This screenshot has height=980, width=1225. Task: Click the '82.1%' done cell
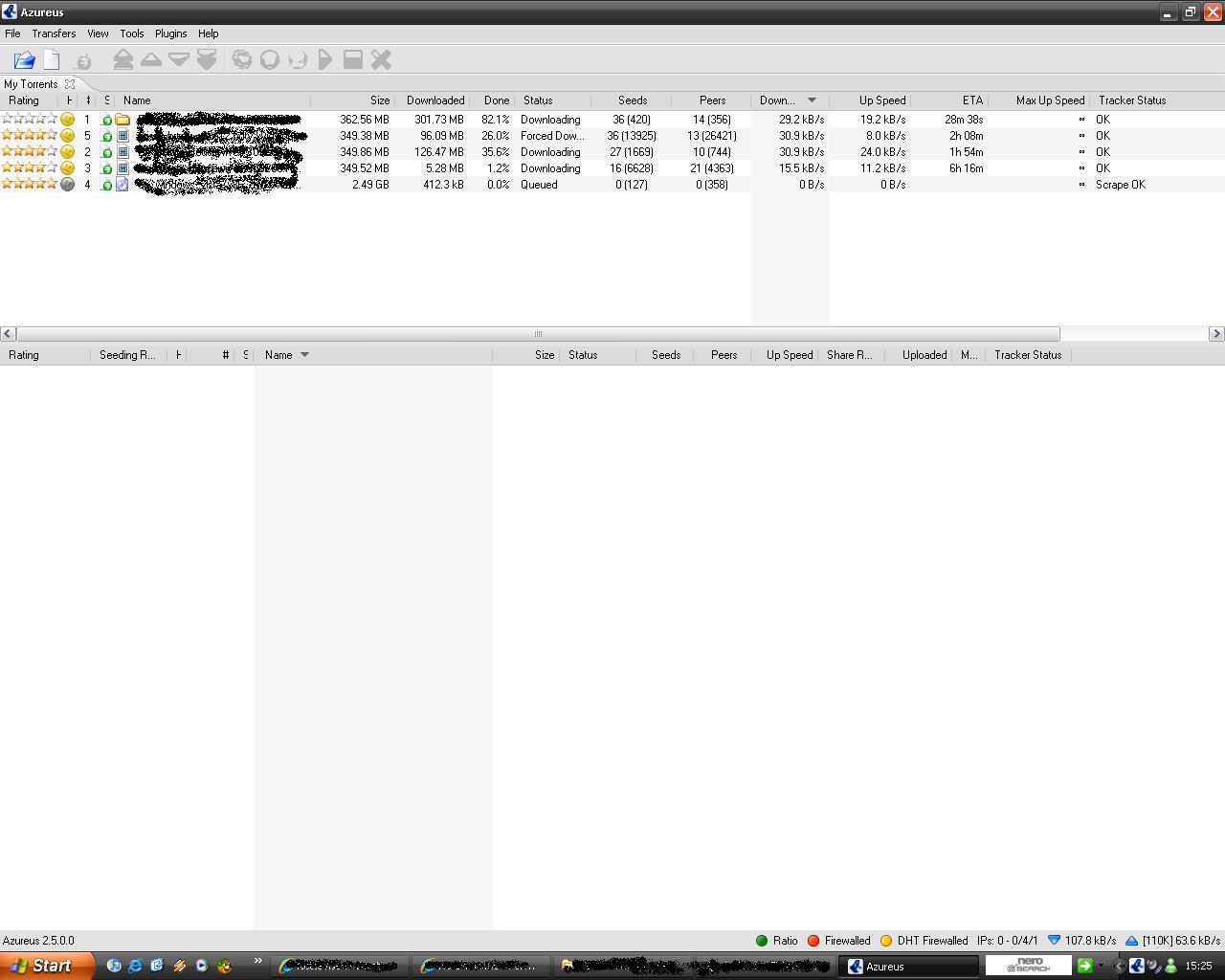point(495,120)
